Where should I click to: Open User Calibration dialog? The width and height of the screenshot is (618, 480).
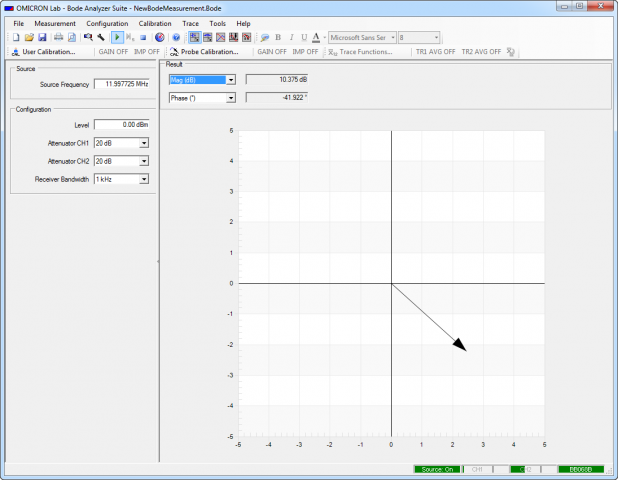click(x=43, y=52)
